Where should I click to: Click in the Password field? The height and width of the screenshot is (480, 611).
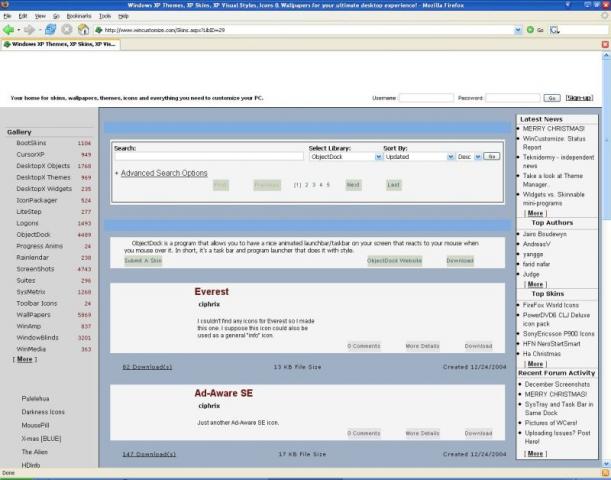tap(513, 98)
